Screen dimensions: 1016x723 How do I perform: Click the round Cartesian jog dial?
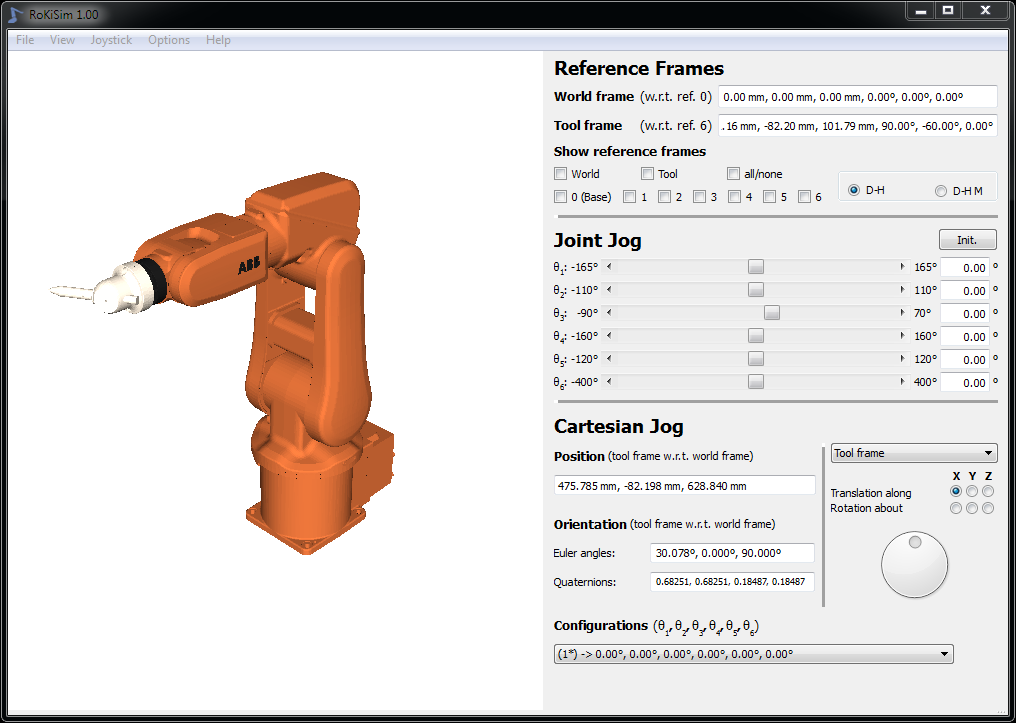pos(914,565)
